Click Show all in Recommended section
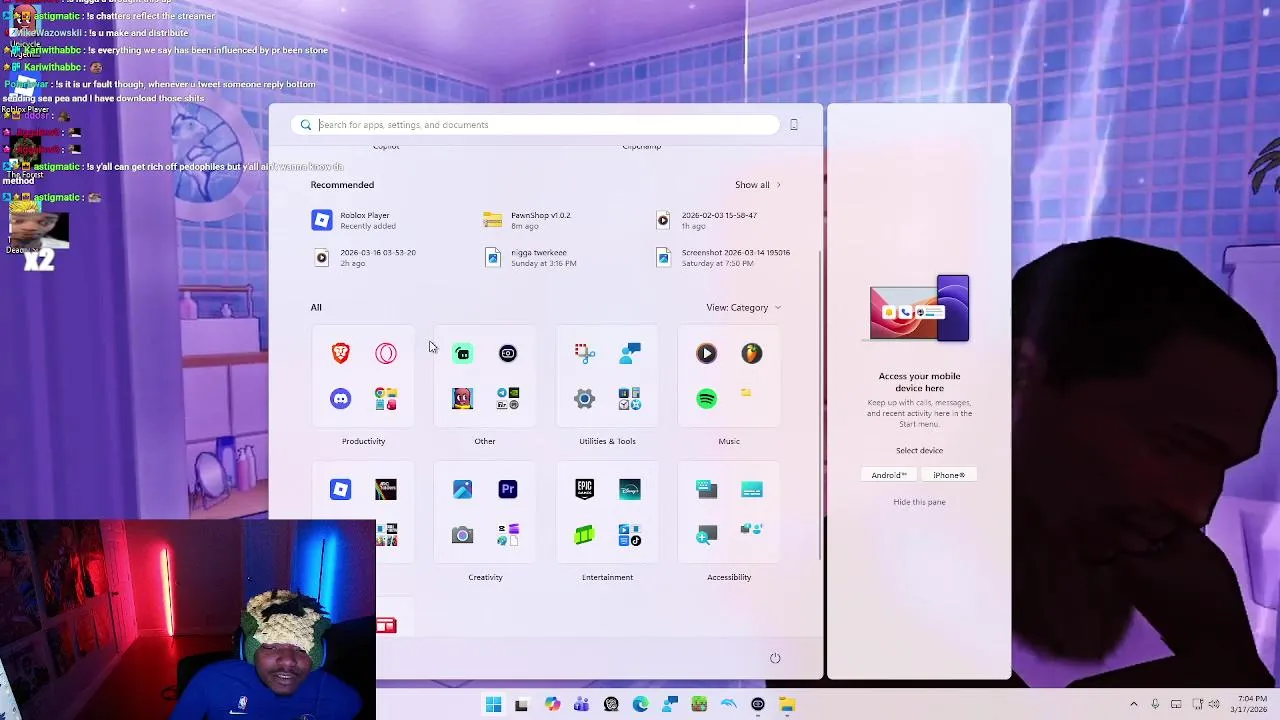This screenshot has width=1280, height=720. [x=757, y=185]
